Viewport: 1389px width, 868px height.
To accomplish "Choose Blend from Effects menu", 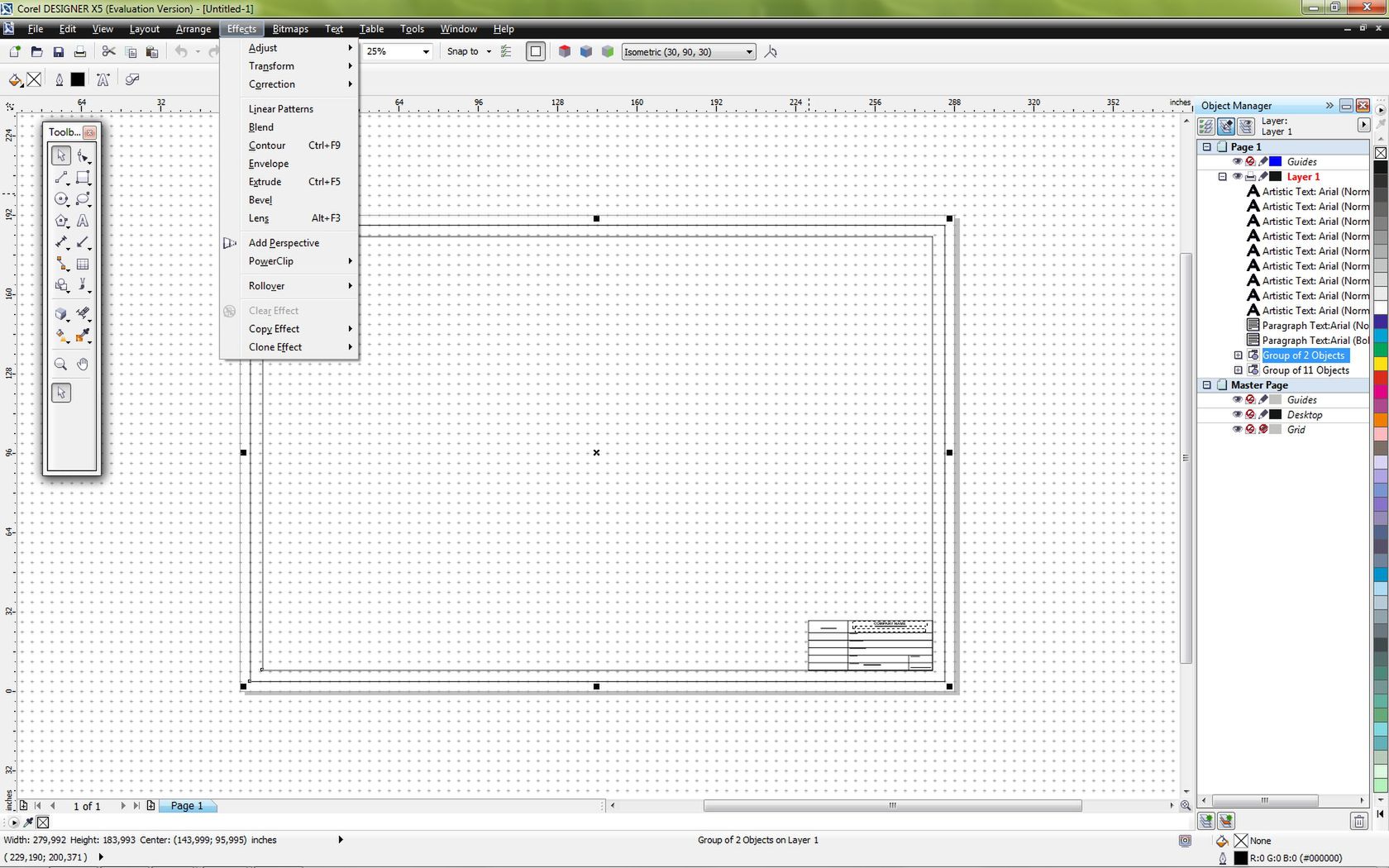I will pos(289,127).
